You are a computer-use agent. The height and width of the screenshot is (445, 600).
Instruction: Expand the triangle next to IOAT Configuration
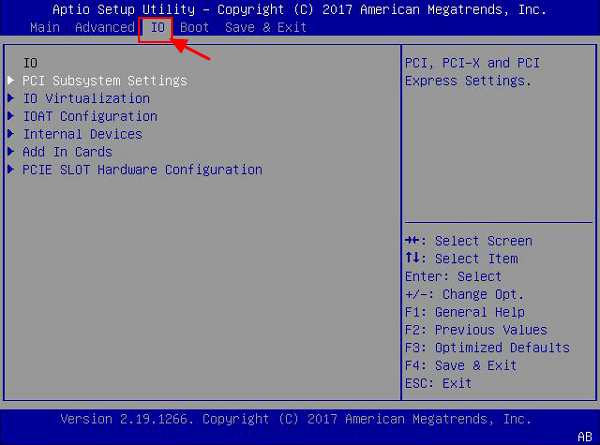[11, 116]
